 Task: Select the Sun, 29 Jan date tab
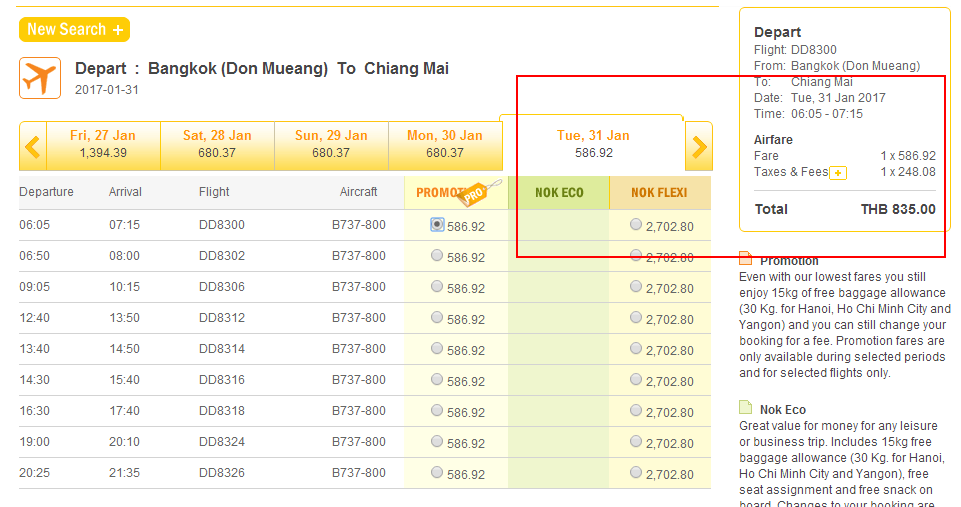click(331, 145)
